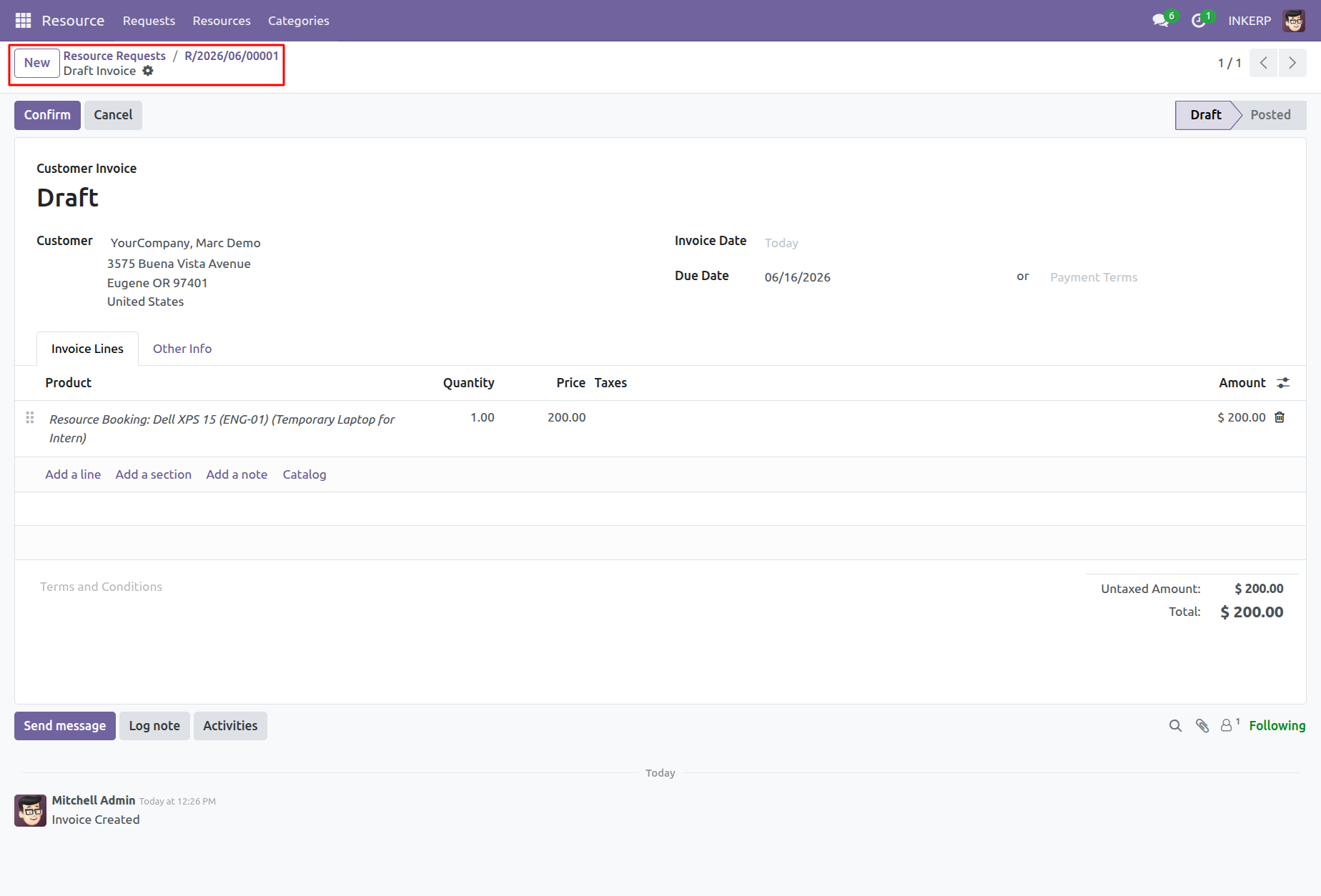
Task: Toggle the Following status
Action: (x=1277, y=726)
